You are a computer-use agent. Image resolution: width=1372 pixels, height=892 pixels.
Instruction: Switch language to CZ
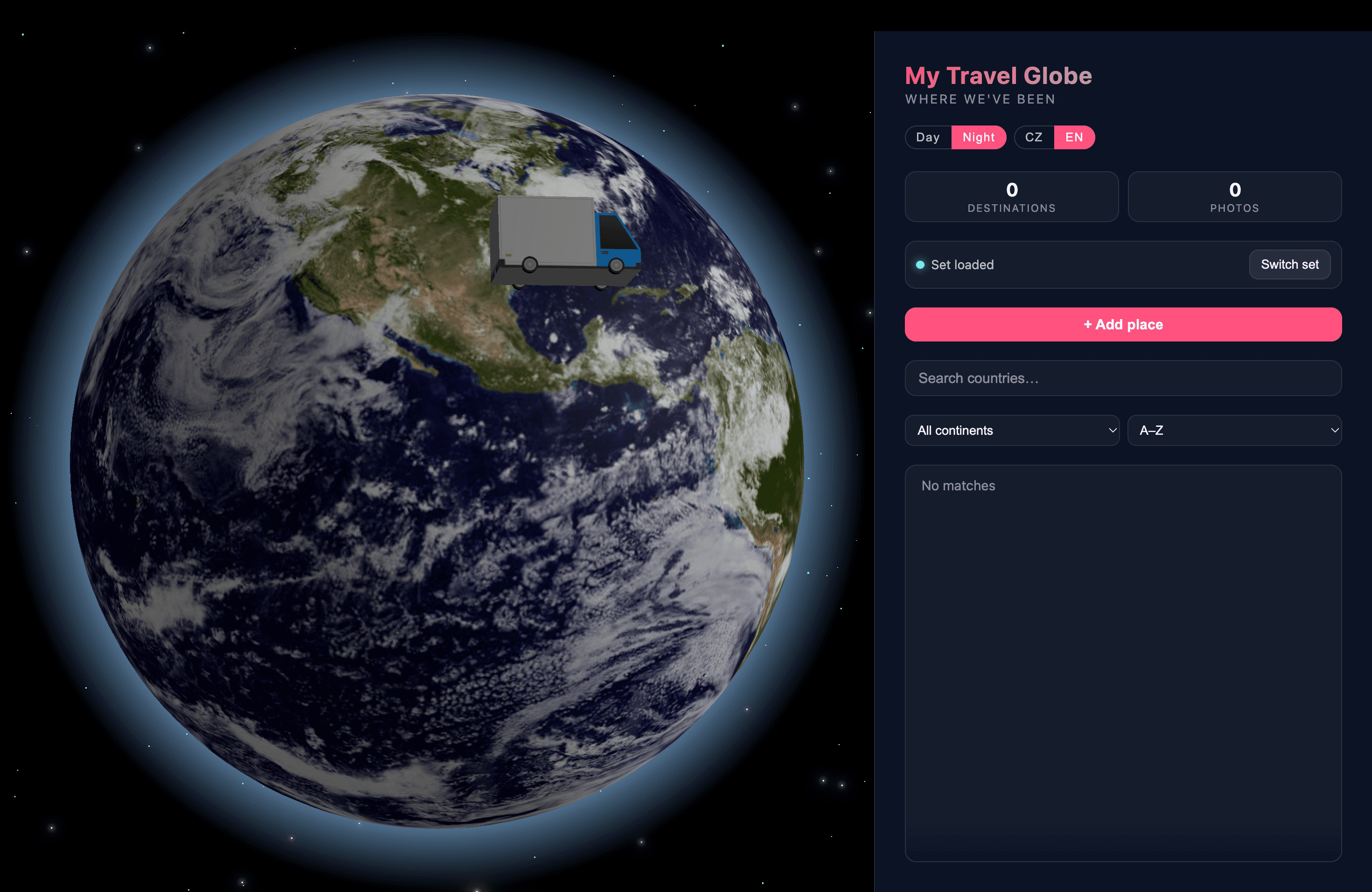coord(1034,137)
